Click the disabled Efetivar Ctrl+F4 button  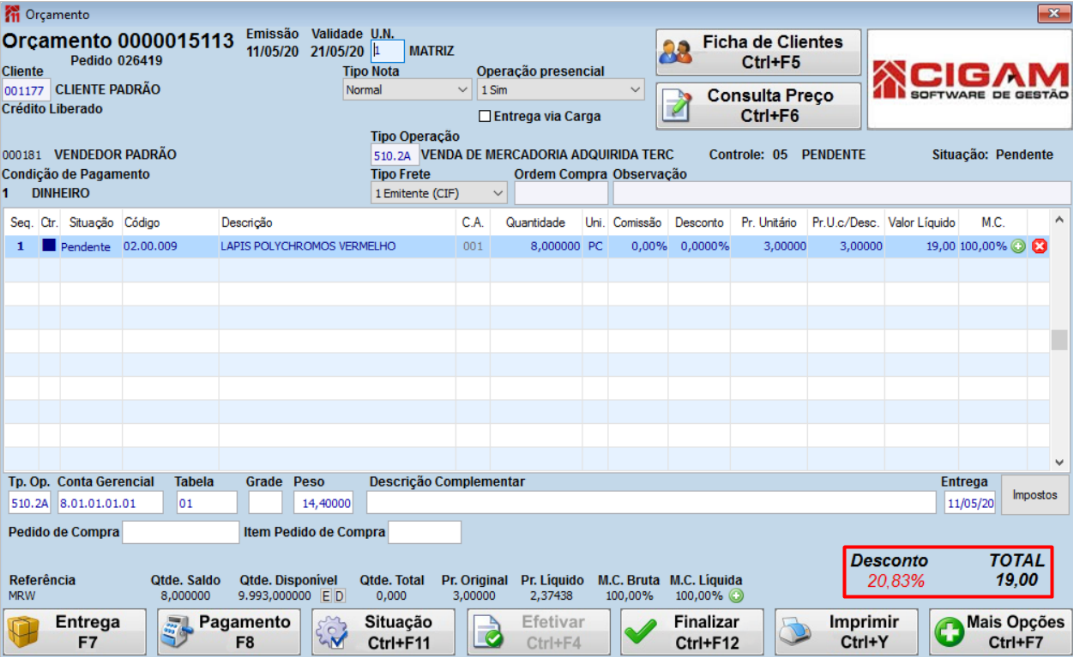[538, 632]
